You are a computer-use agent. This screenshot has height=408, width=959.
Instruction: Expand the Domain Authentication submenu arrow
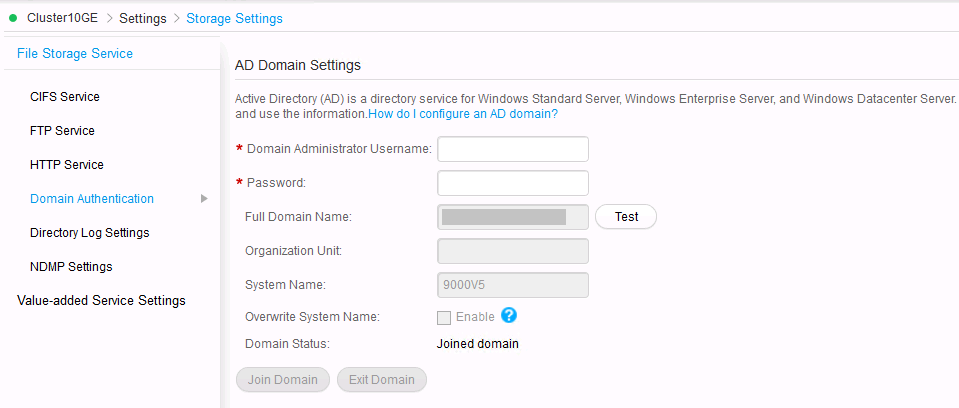[204, 199]
